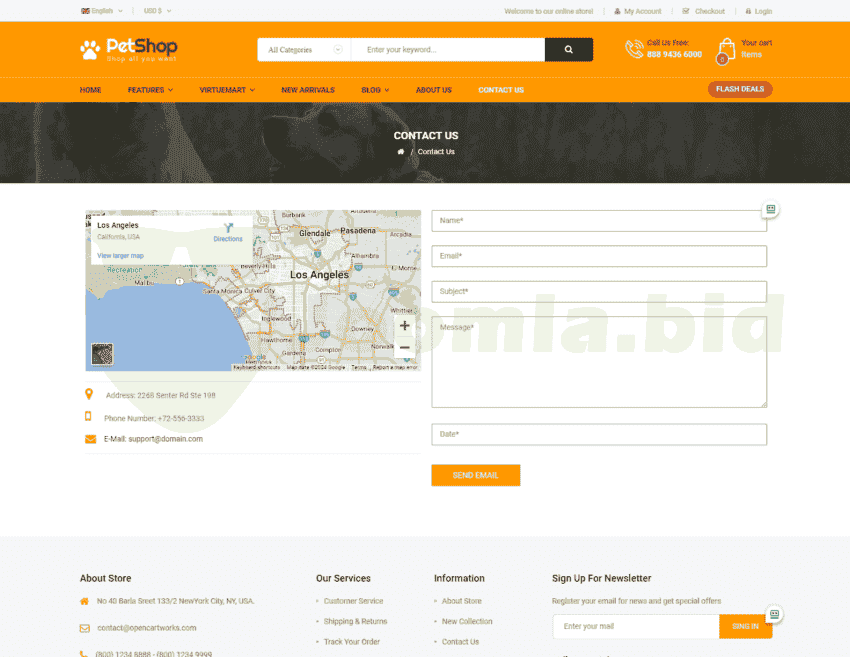Expand the All Categories dropdown
This screenshot has width=850, height=657.
coord(304,50)
